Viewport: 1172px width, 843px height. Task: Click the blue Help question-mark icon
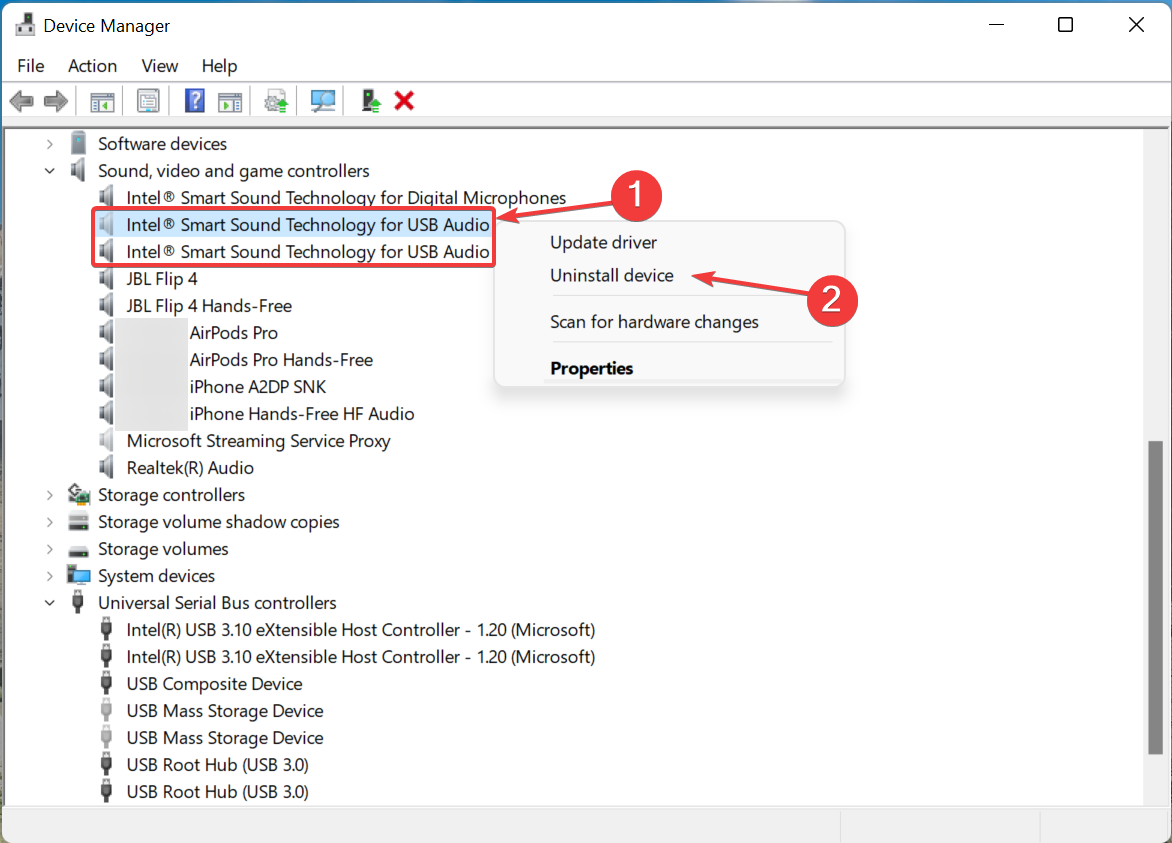click(194, 101)
